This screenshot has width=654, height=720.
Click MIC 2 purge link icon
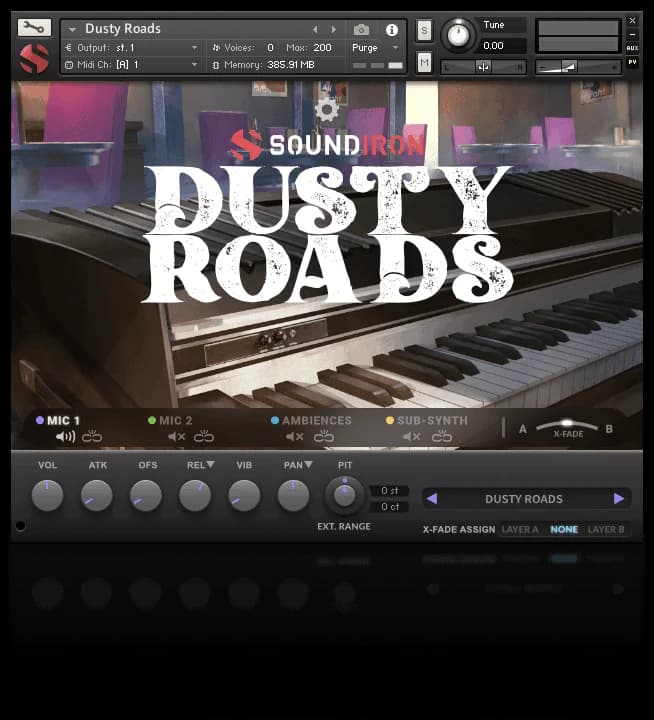click(x=204, y=436)
